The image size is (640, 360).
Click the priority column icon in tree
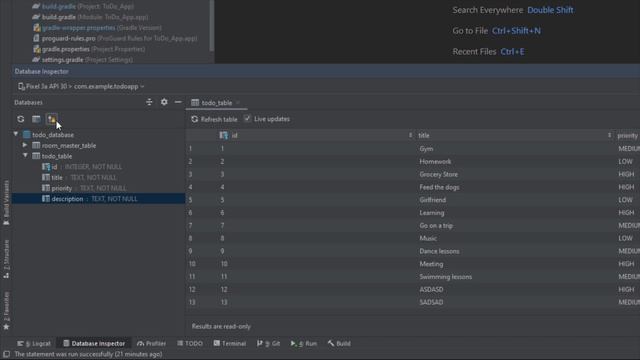click(x=46, y=188)
